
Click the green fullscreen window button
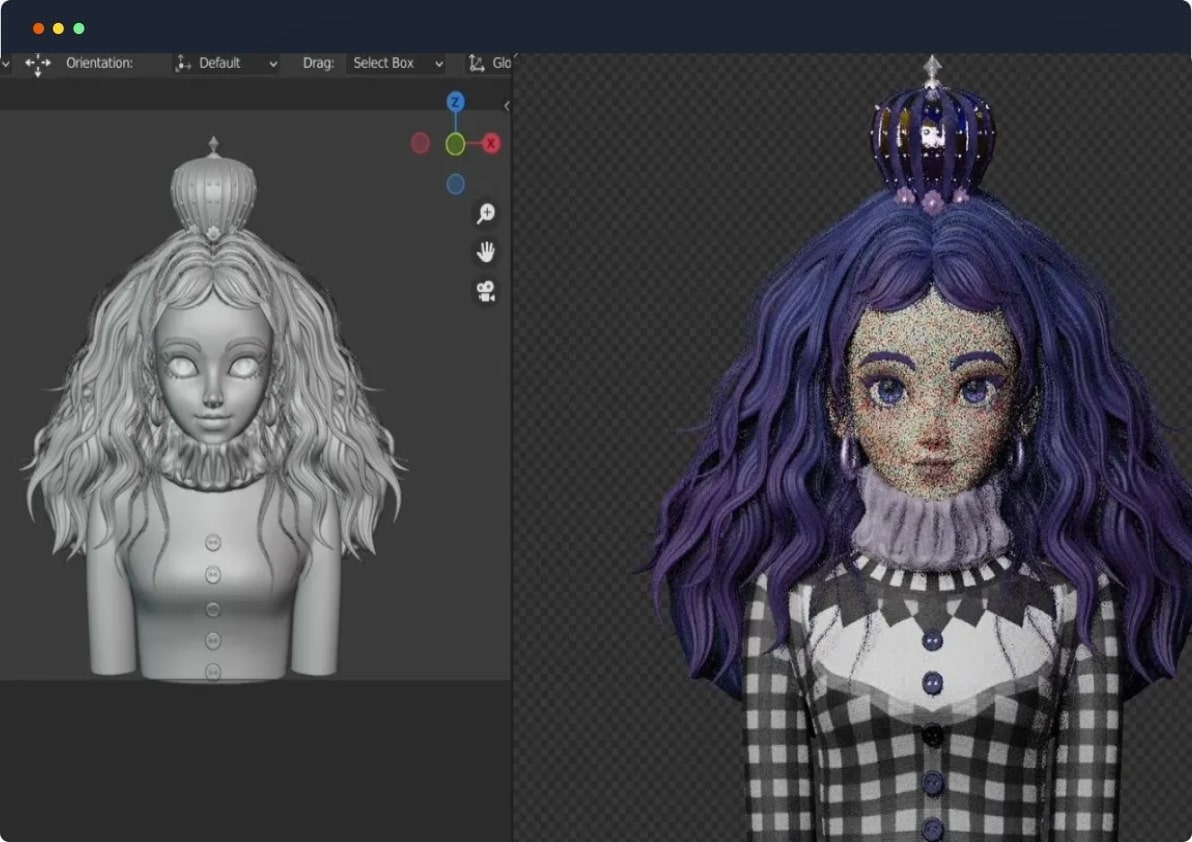pyautogui.click(x=79, y=28)
